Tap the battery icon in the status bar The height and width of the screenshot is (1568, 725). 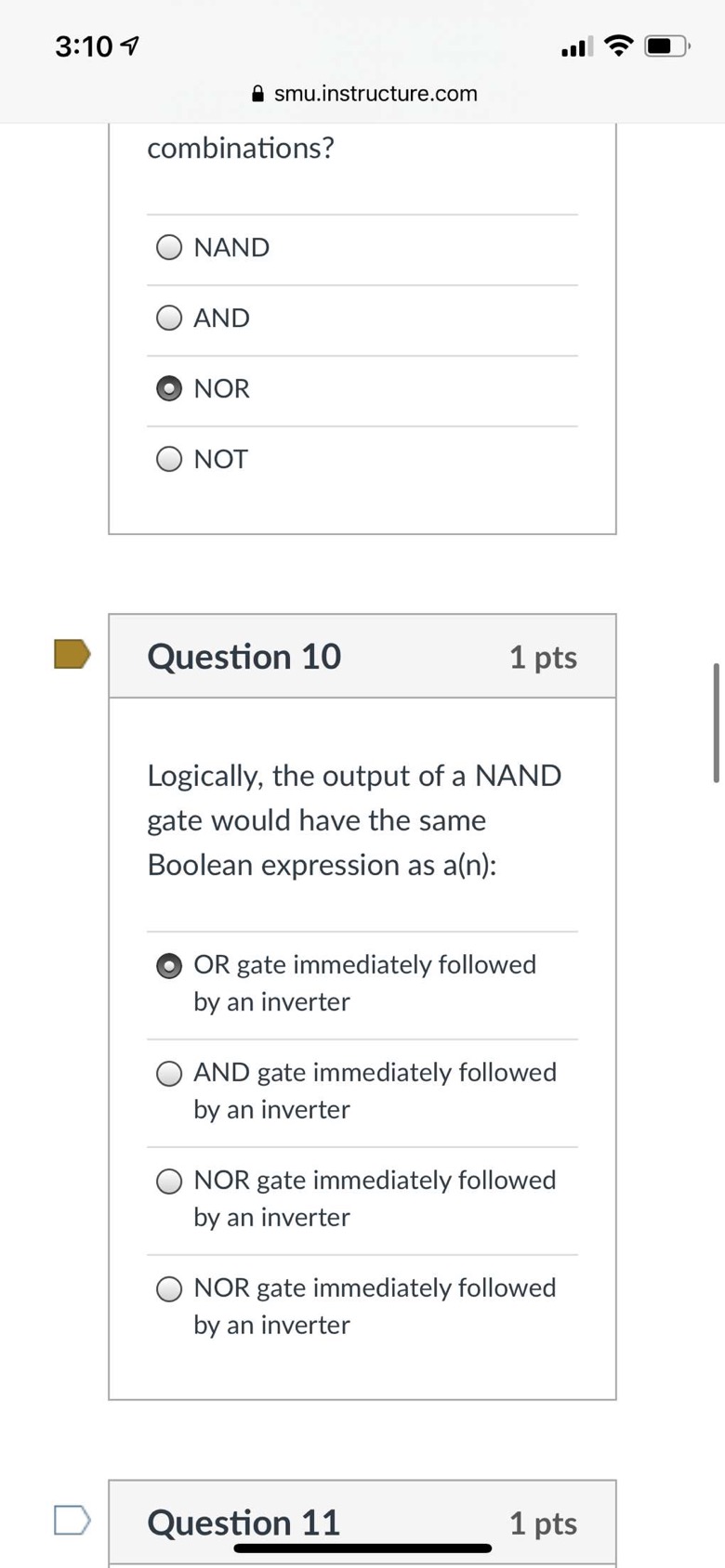pos(667,46)
